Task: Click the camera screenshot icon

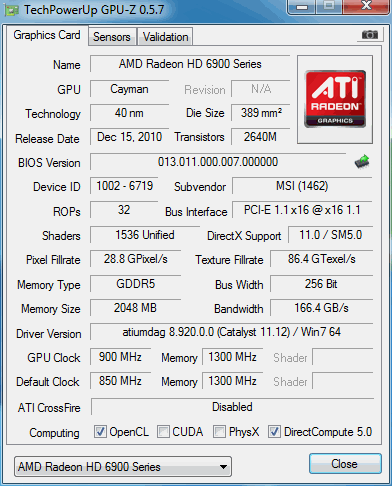Action: click(x=370, y=35)
